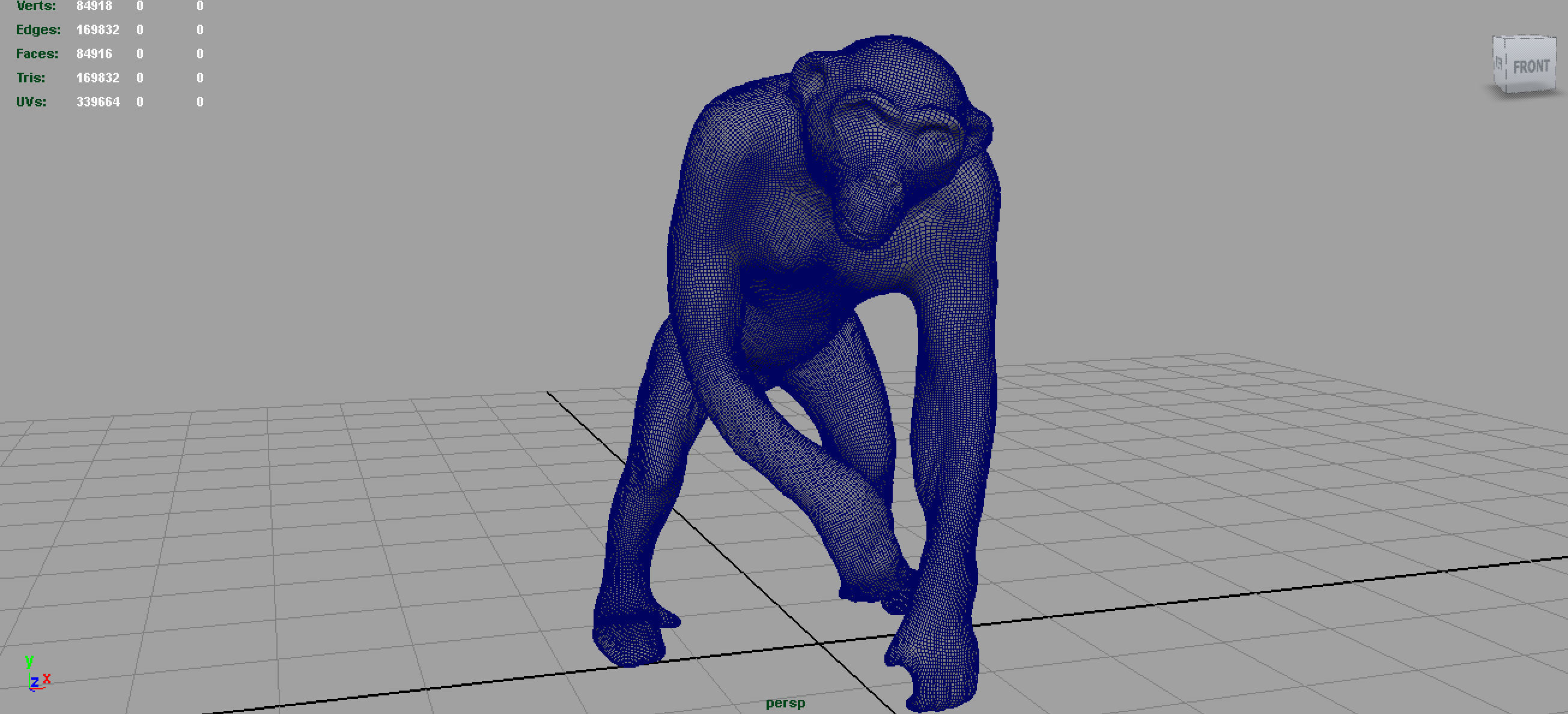Select the 'Faces:' heads-up label
1568x714 pixels.
point(37,53)
